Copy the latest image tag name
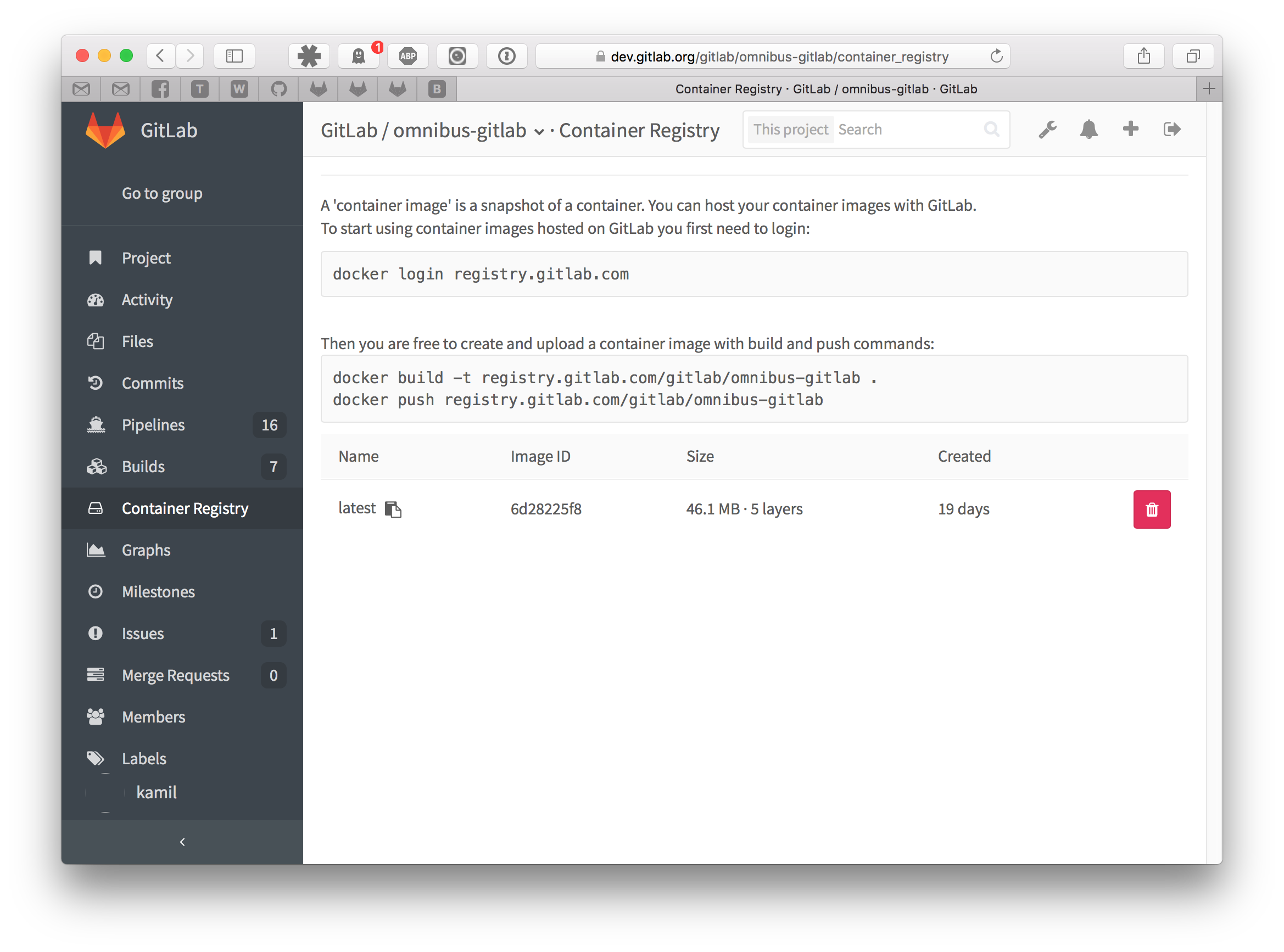This screenshot has height=952, width=1284. point(393,509)
